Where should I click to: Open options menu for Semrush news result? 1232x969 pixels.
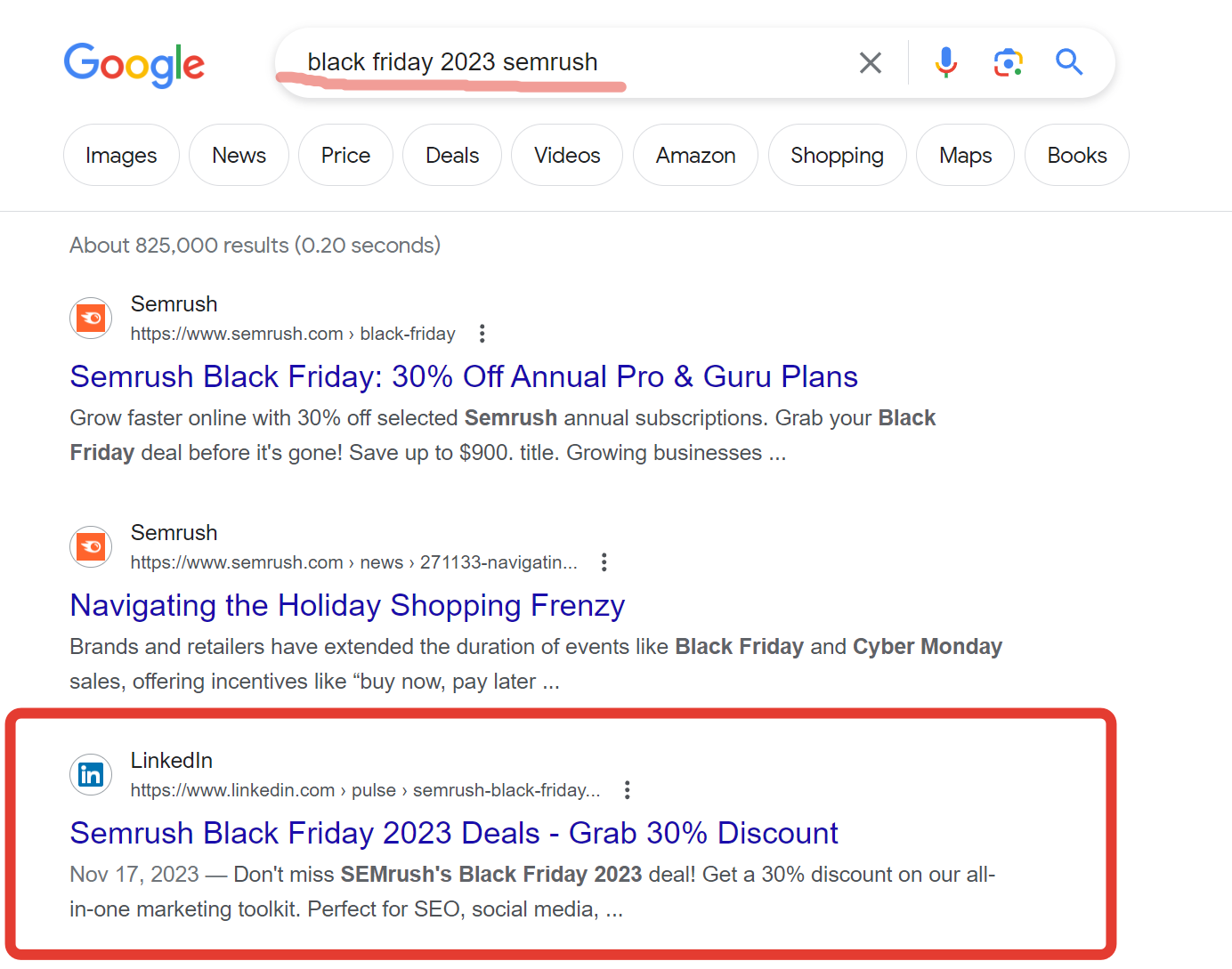[604, 562]
